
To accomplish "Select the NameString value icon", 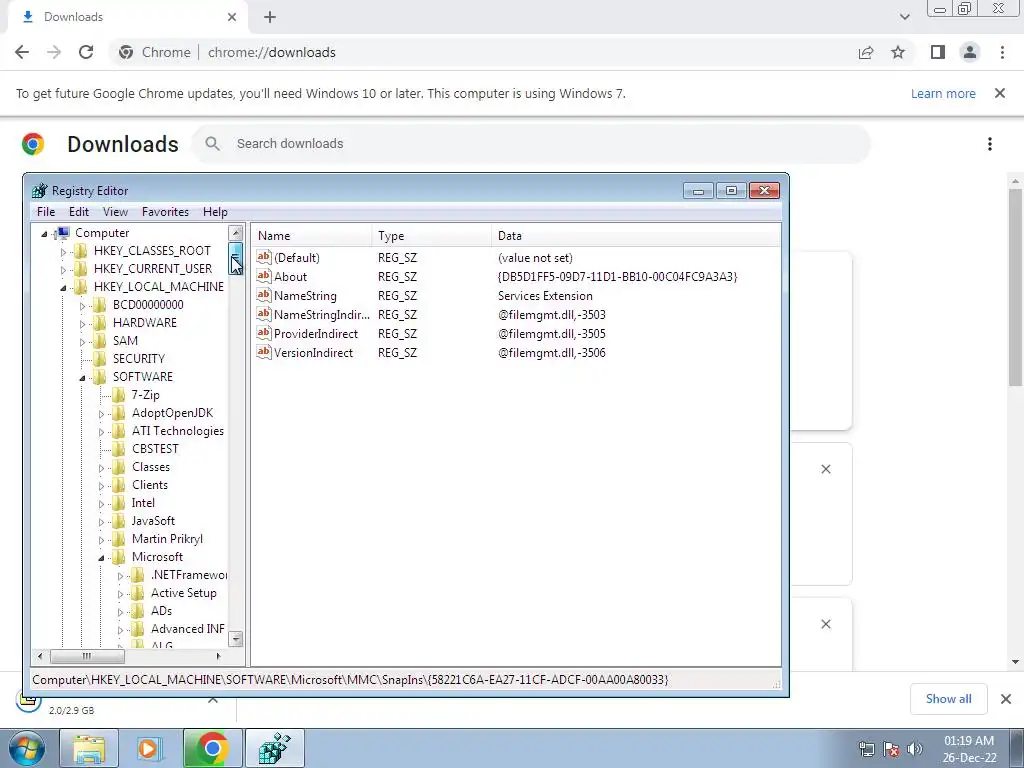I will (x=264, y=295).
